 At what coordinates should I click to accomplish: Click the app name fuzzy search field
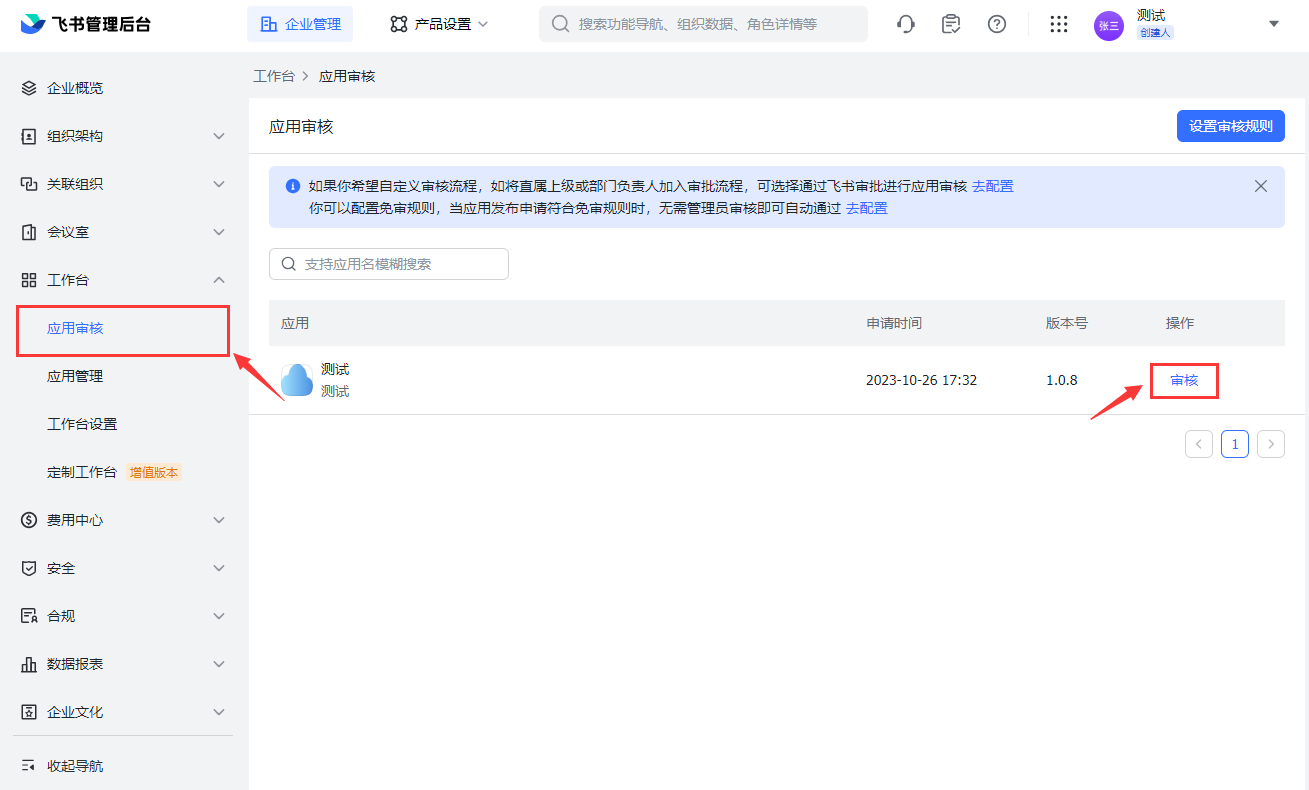tap(389, 264)
